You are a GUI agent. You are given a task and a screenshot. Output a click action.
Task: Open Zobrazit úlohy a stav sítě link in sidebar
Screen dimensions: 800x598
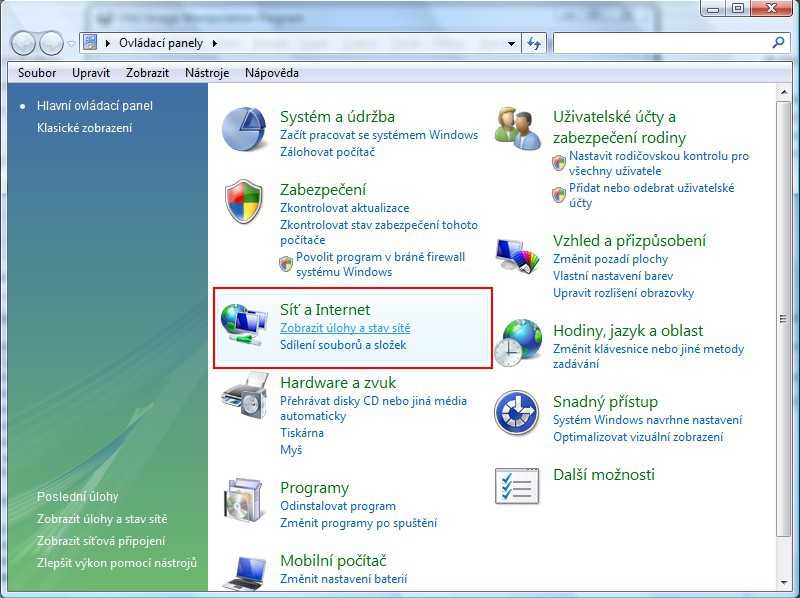[102, 519]
